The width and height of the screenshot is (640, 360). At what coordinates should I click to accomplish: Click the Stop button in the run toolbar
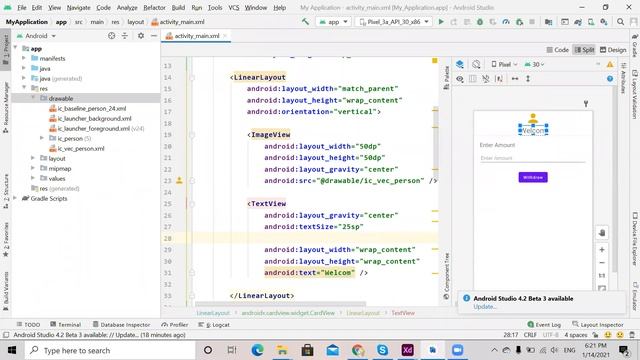[x=532, y=22]
